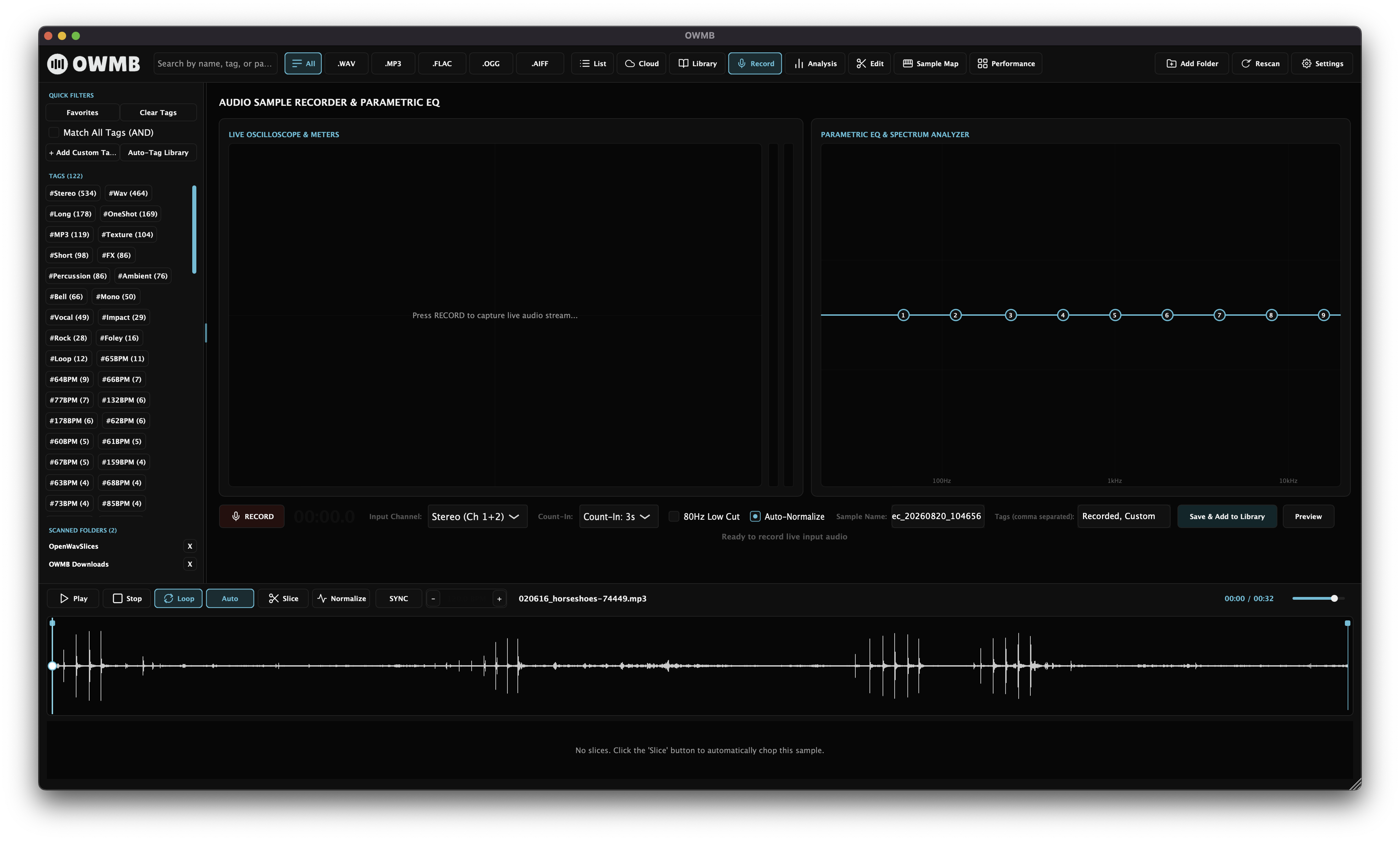Slice the current sample
The width and height of the screenshot is (1400, 841).
point(283,598)
